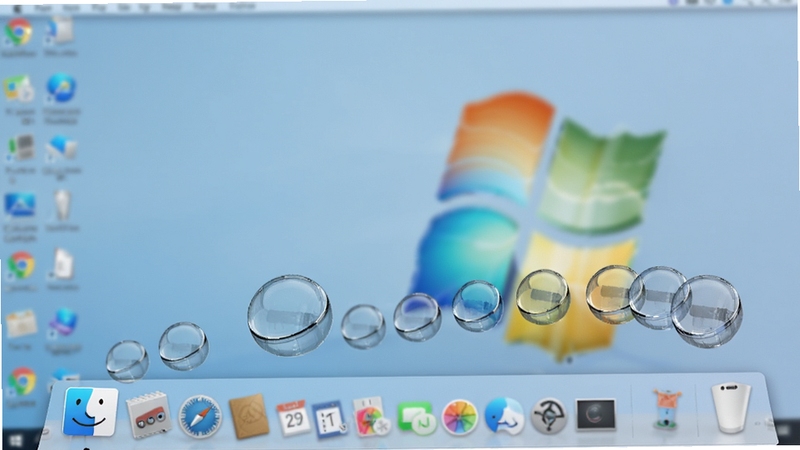800x450 pixels.
Task: Open the gray round compass-like dock icon
Action: click(x=548, y=416)
